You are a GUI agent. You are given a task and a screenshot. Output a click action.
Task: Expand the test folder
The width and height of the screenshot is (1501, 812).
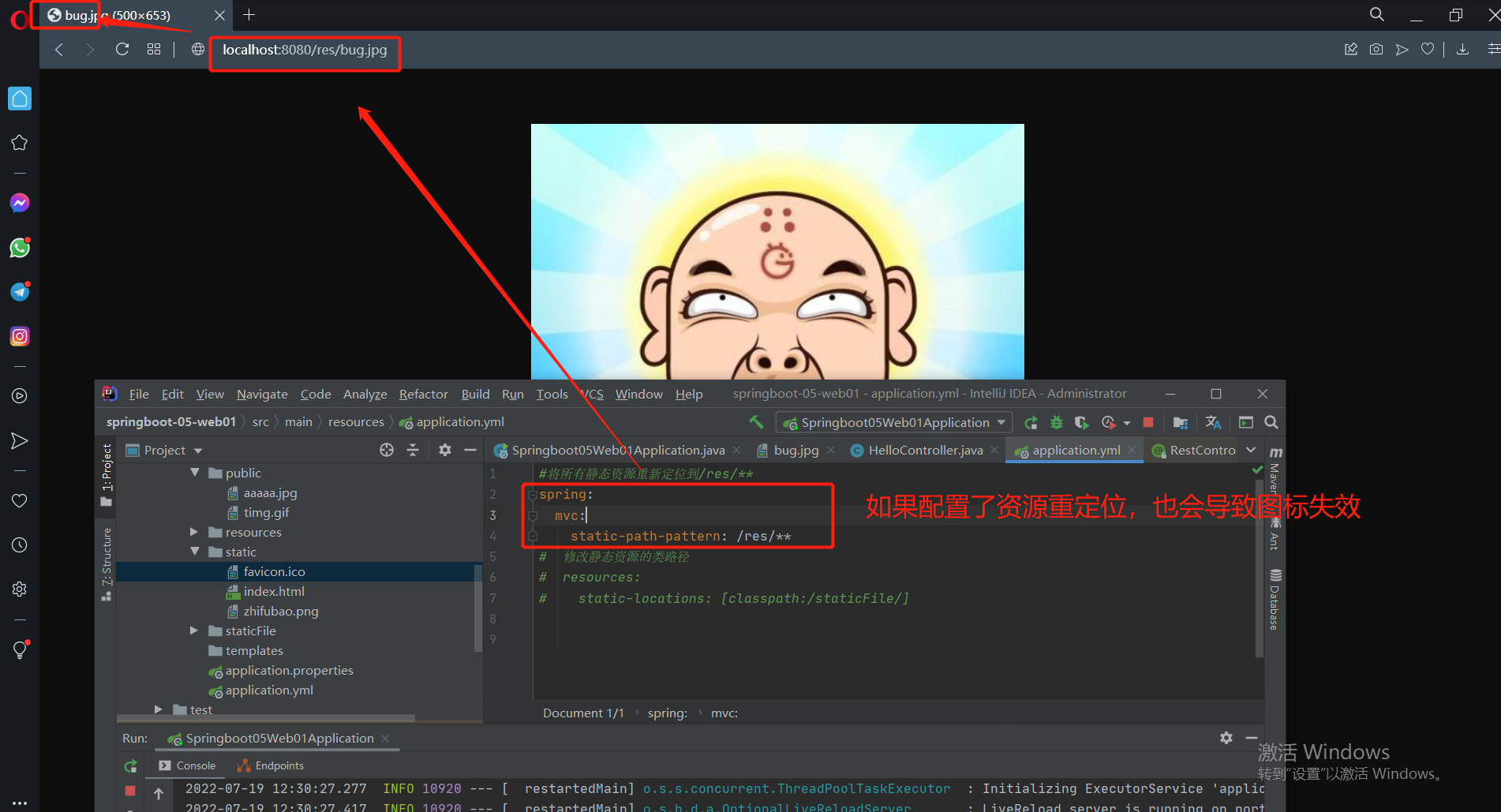tap(159, 709)
